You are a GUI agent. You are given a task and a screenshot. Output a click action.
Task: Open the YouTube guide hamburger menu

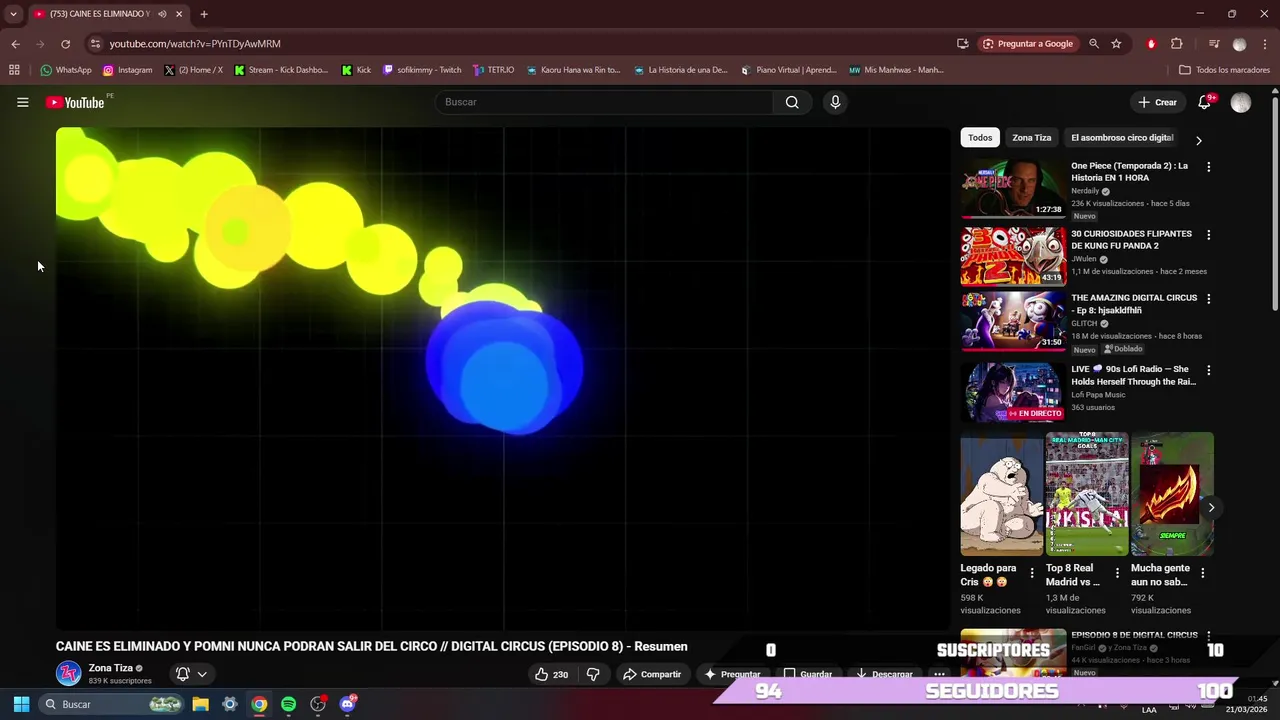tap(22, 102)
